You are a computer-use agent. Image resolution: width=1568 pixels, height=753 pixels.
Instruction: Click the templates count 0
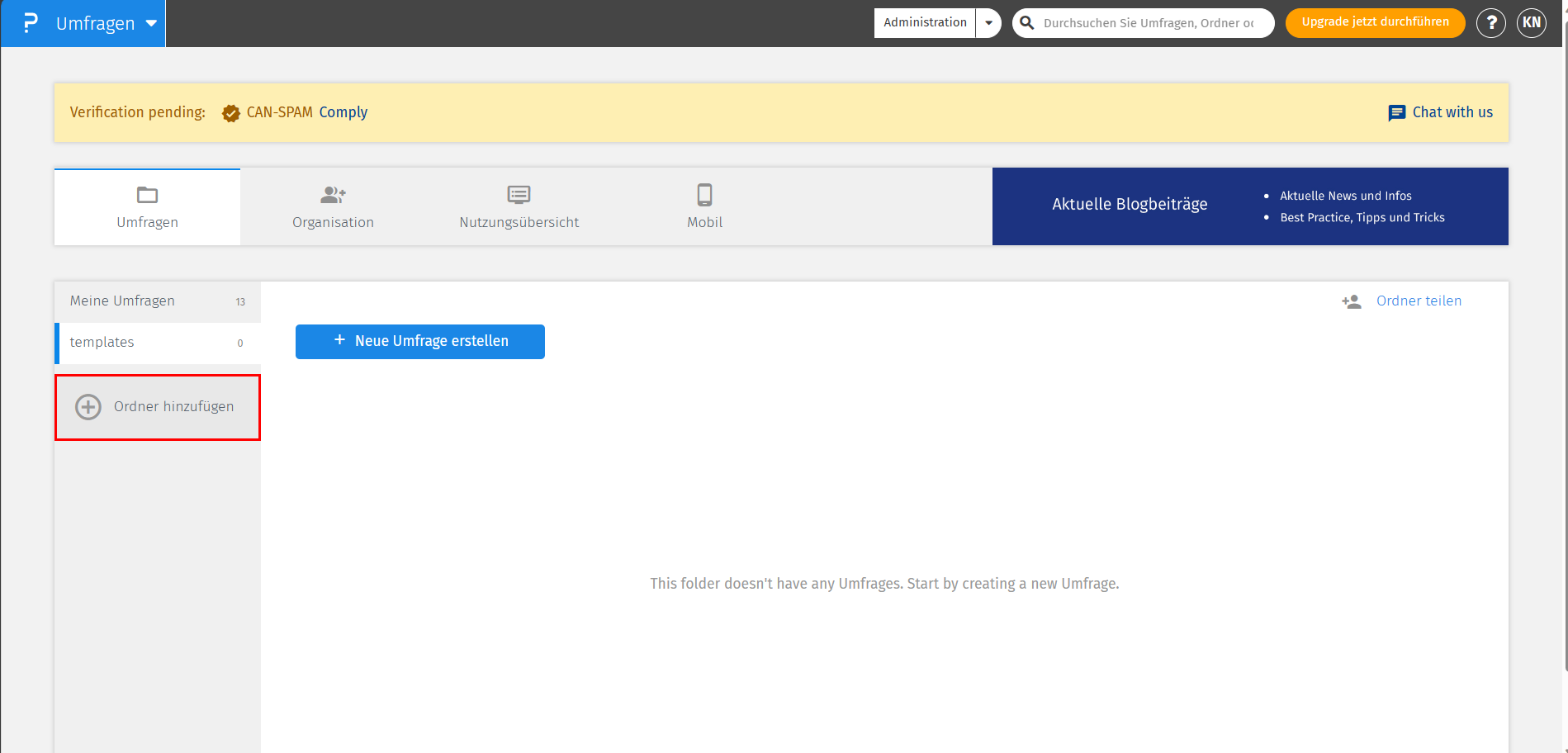click(x=240, y=343)
